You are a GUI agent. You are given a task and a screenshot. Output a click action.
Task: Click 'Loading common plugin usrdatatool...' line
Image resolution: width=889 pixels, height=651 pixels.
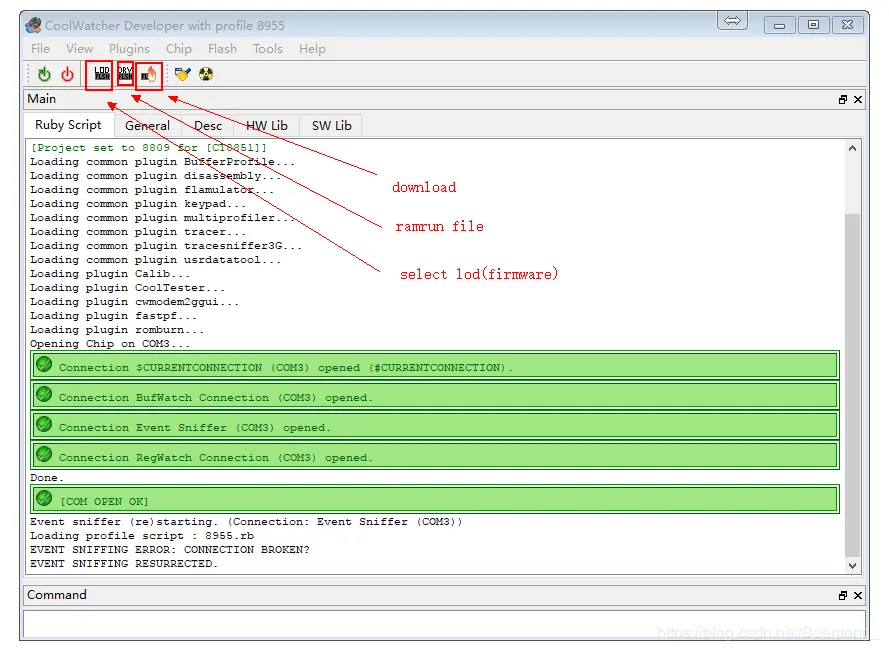(156, 260)
